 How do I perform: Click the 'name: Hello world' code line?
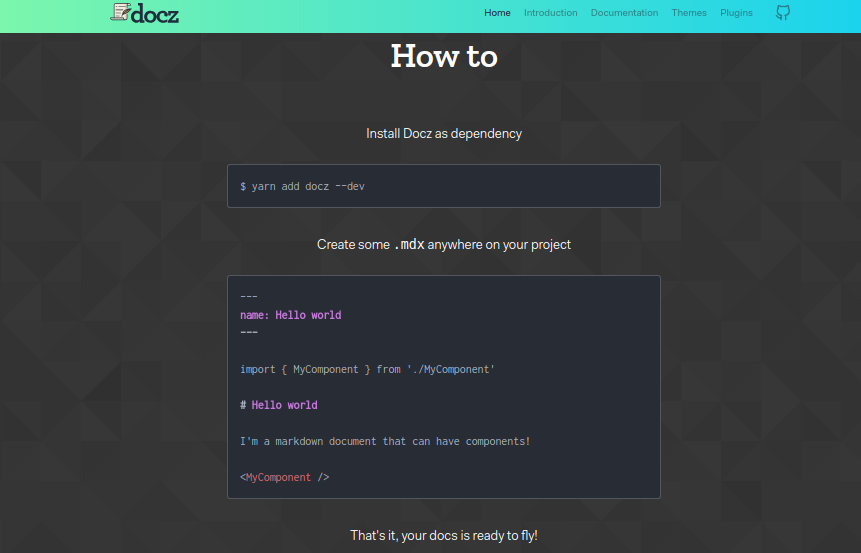pos(290,315)
